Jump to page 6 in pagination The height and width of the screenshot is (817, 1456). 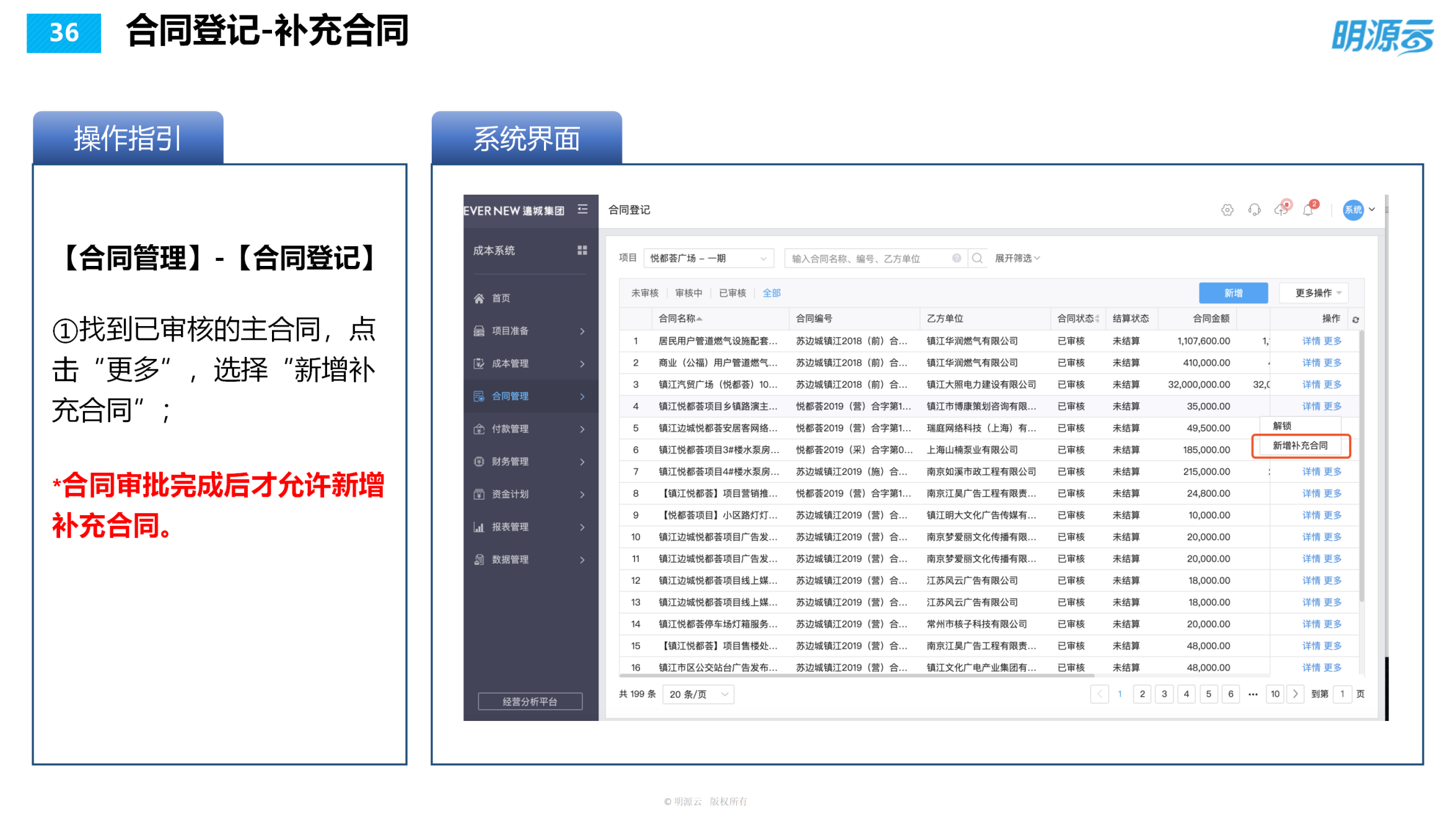tap(1230, 694)
